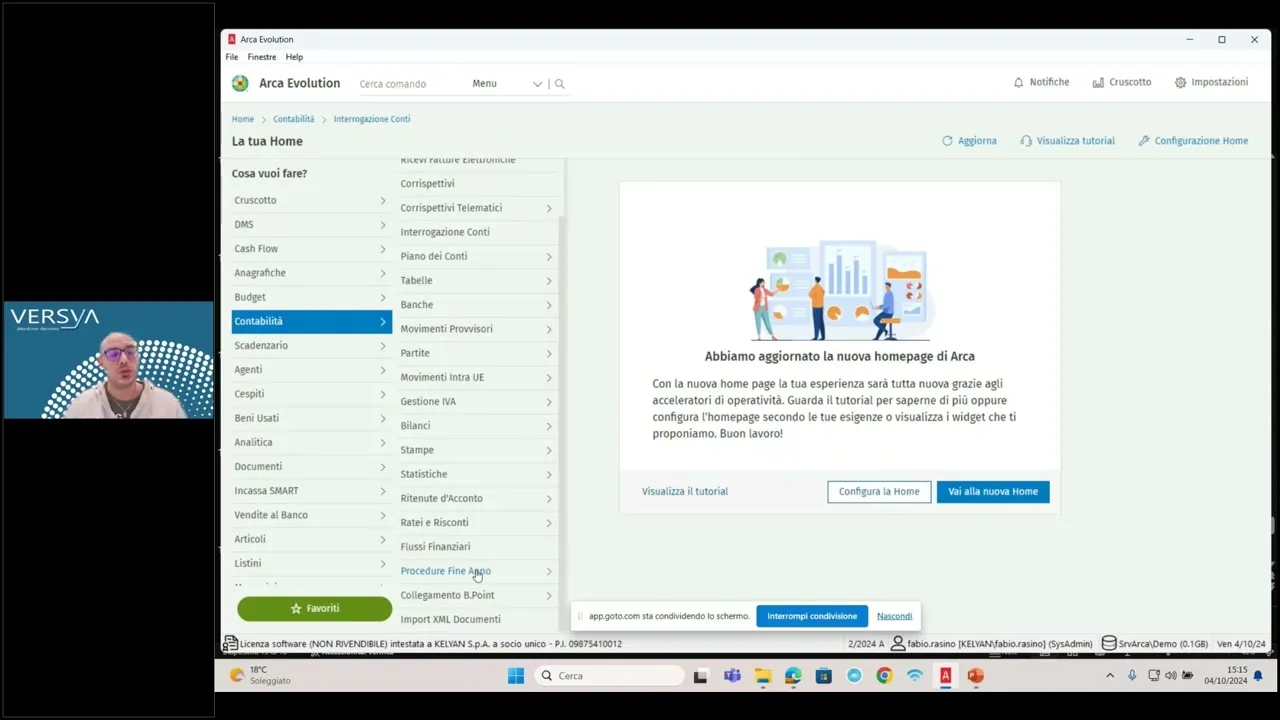Open PowerPoint in taskbar
Screen dimensions: 1280x720
pos(975,676)
